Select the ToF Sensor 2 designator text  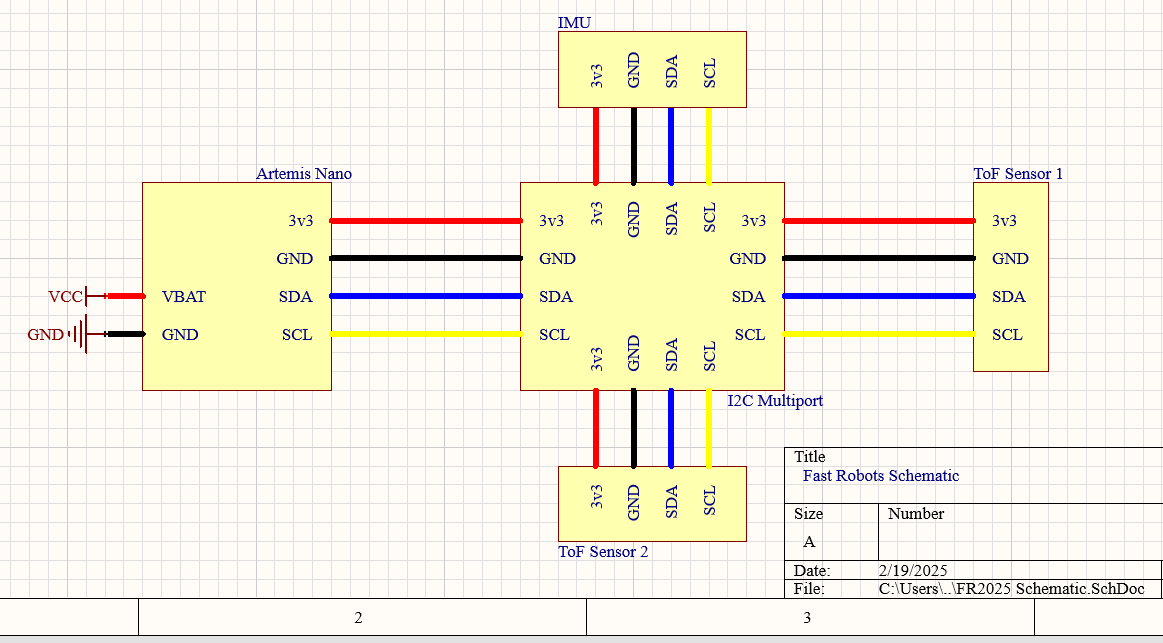point(603,552)
